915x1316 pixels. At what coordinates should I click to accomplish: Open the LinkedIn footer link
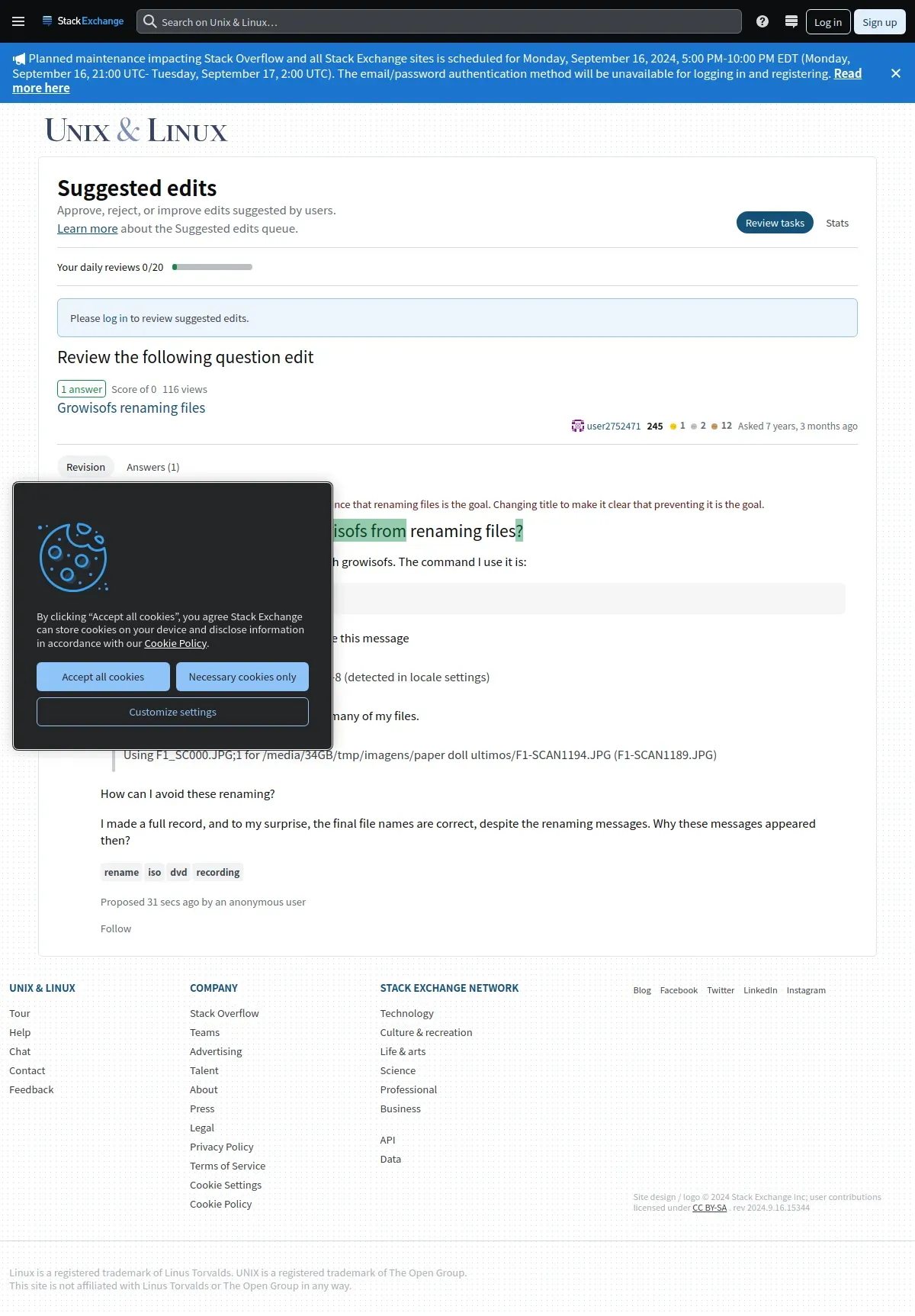tap(760, 990)
